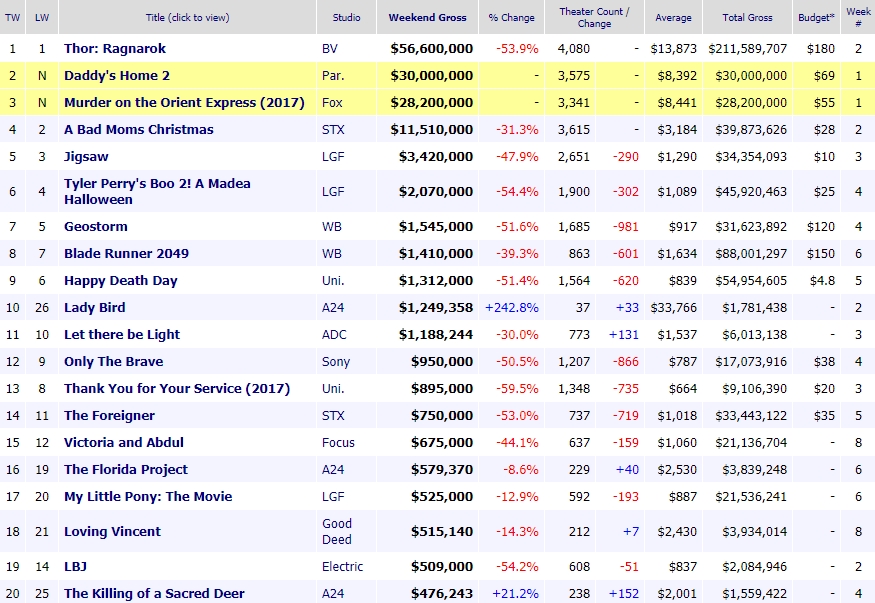
Task: Open Uni. studio link in Happy Death Day row
Action: 333,281
